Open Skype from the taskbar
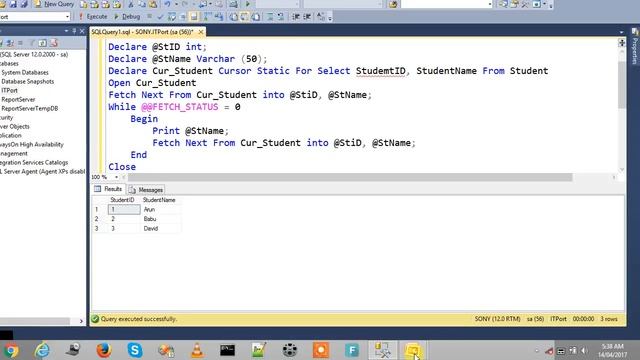The width and height of the screenshot is (640, 360). coord(135,350)
